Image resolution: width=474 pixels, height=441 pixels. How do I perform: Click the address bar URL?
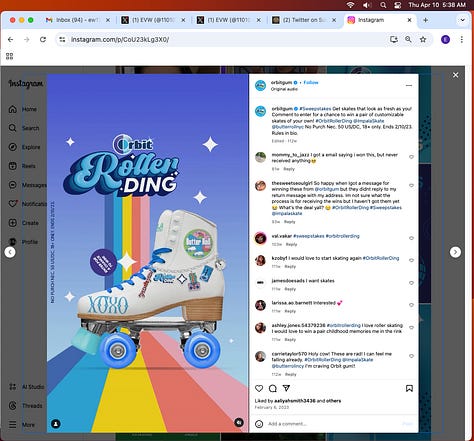120,39
